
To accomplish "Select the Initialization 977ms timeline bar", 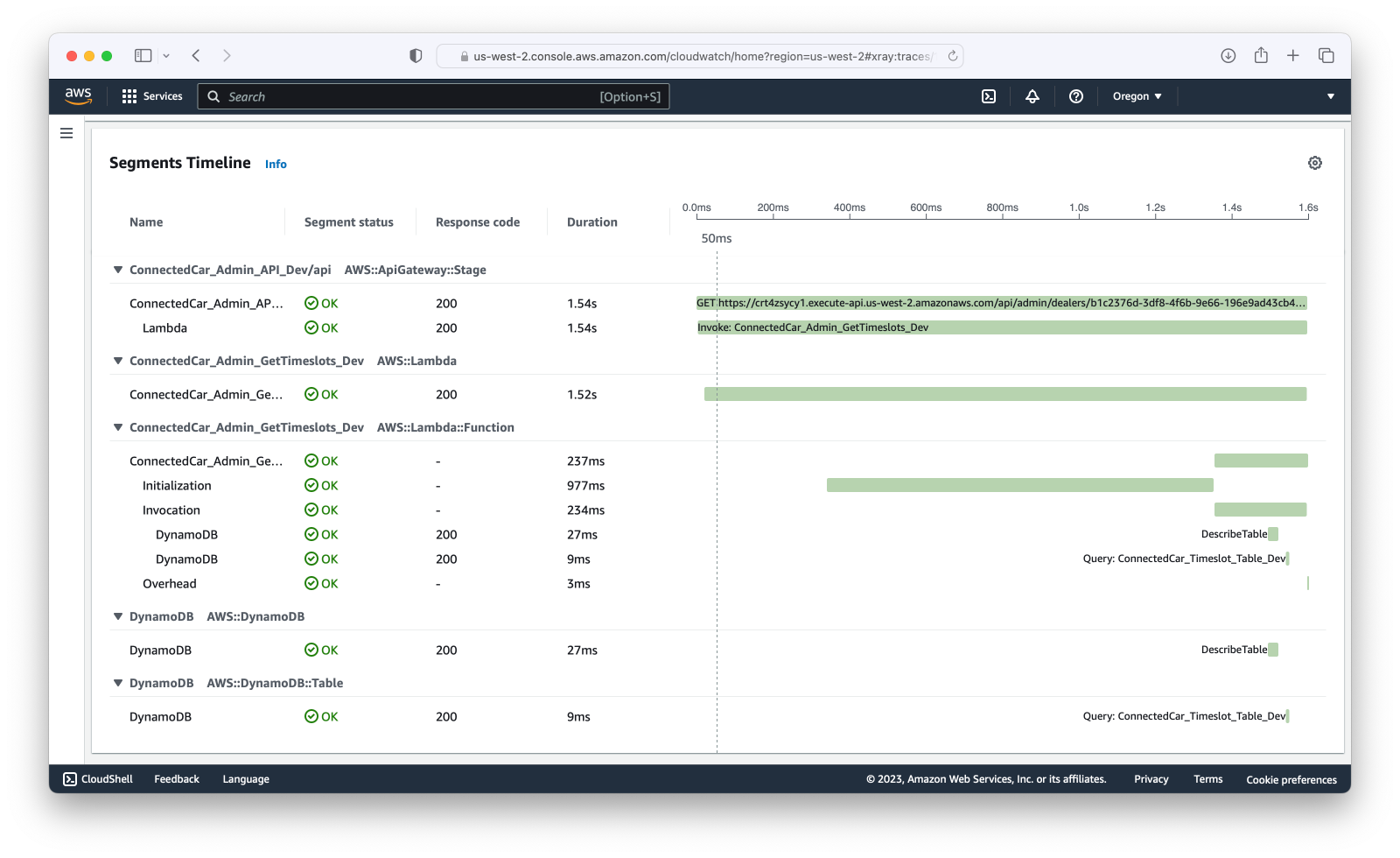I will point(1020,485).
